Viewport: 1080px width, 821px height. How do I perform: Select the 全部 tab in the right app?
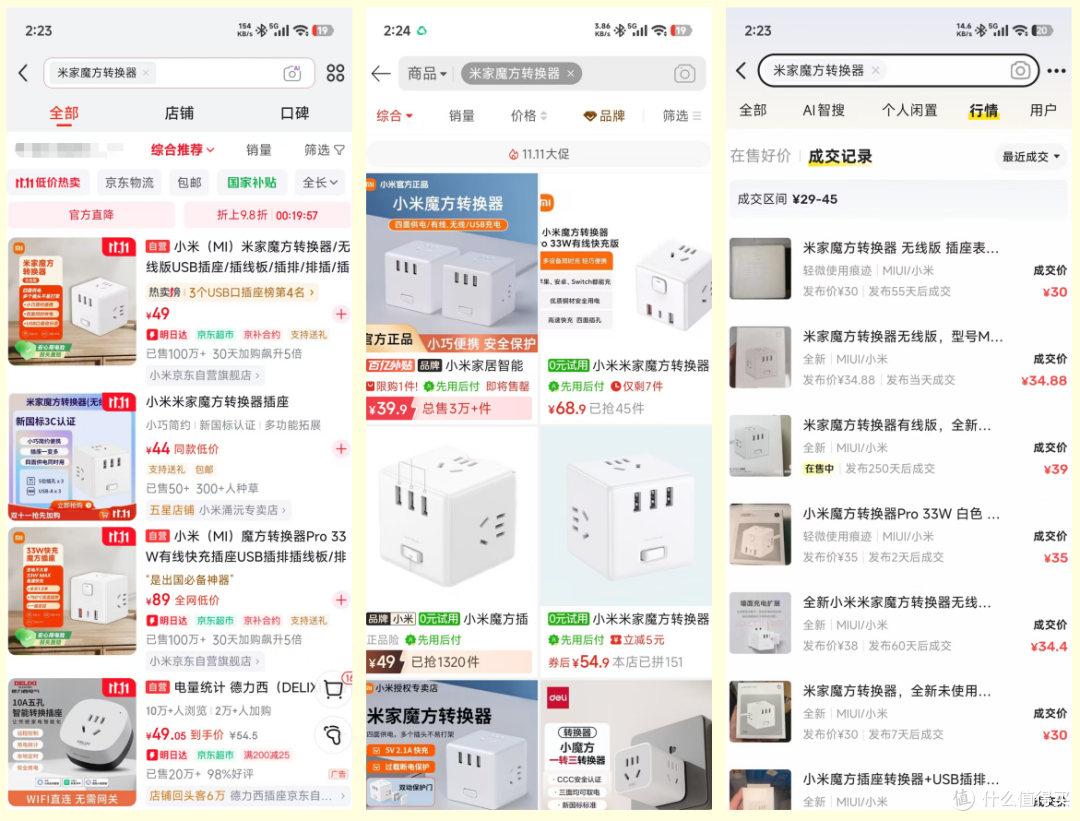click(x=753, y=110)
